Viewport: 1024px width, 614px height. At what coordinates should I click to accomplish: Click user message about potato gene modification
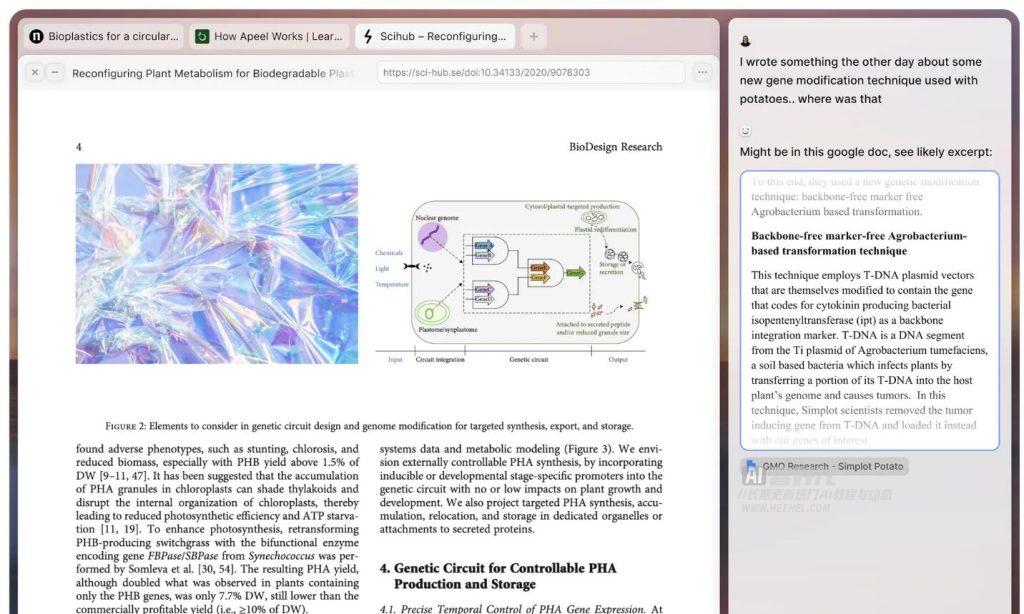pyautogui.click(x=860, y=80)
